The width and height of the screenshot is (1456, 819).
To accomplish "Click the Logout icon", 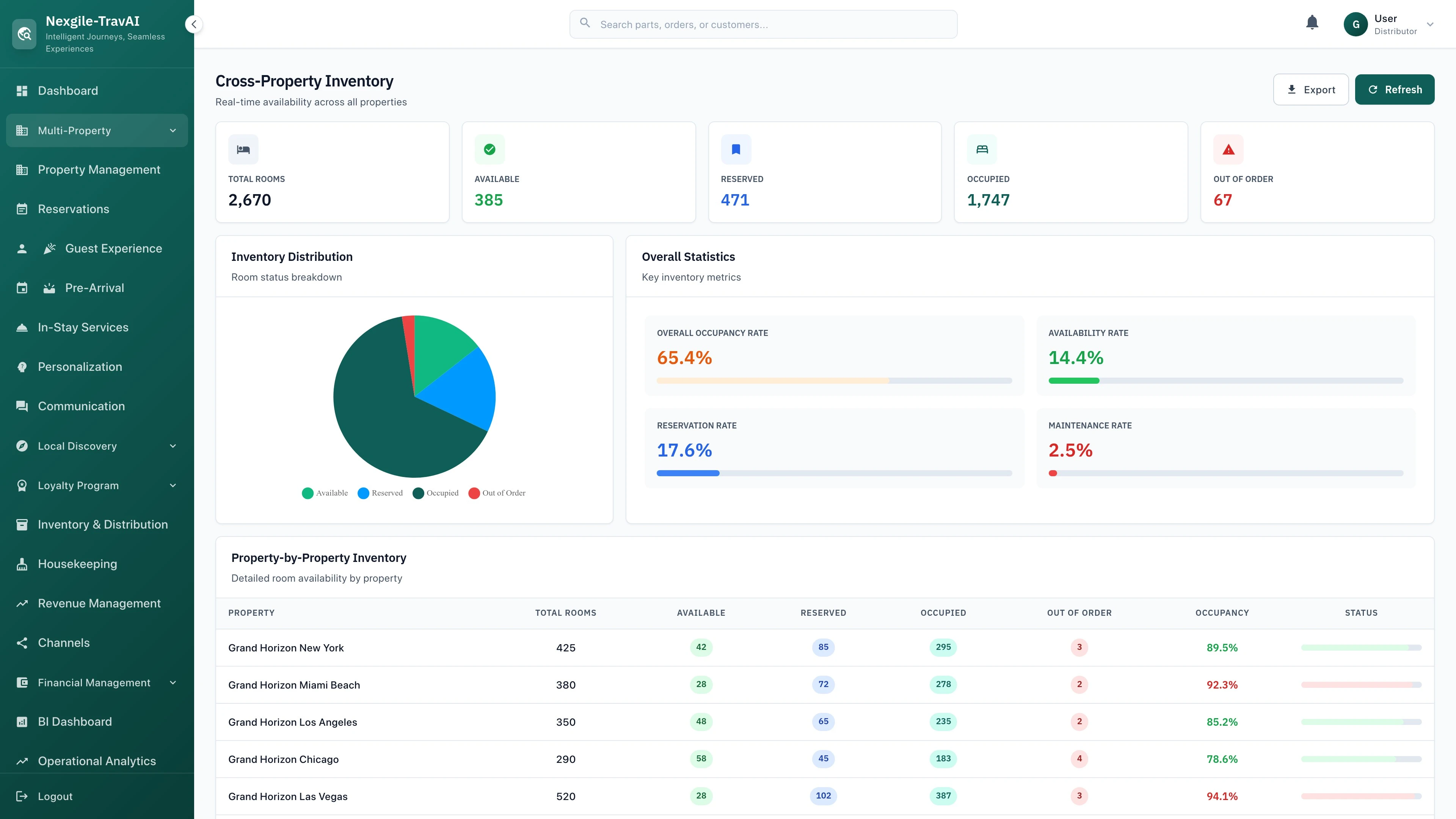I will (x=22, y=796).
